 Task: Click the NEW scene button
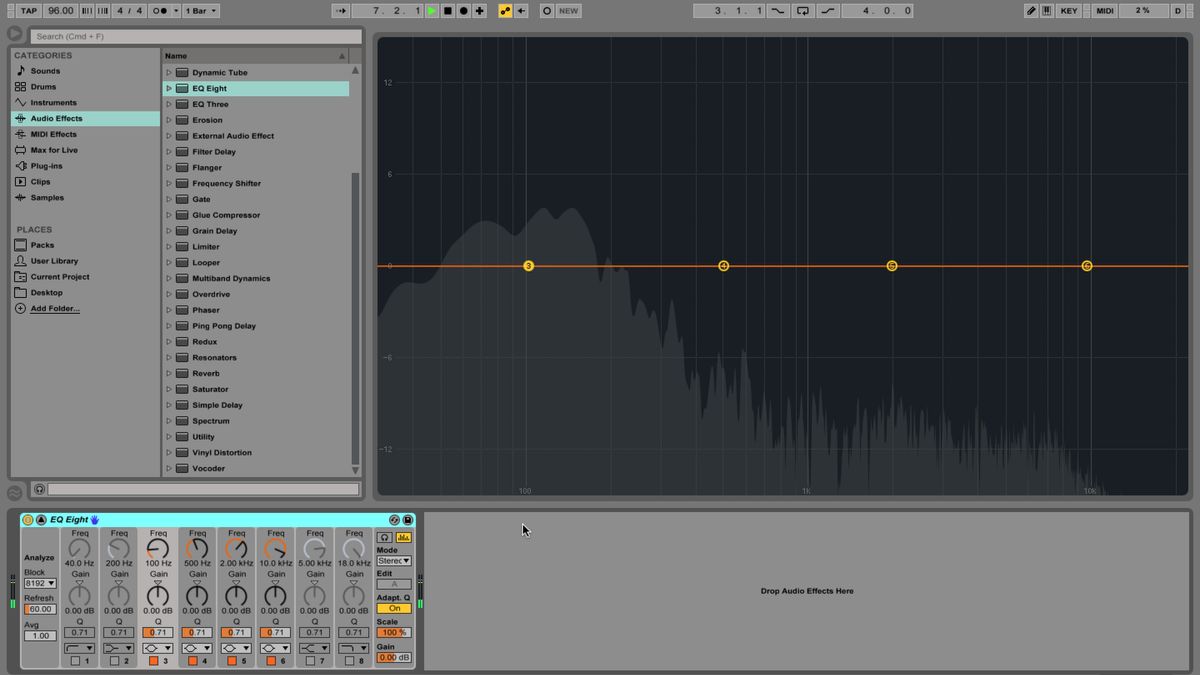coord(569,11)
